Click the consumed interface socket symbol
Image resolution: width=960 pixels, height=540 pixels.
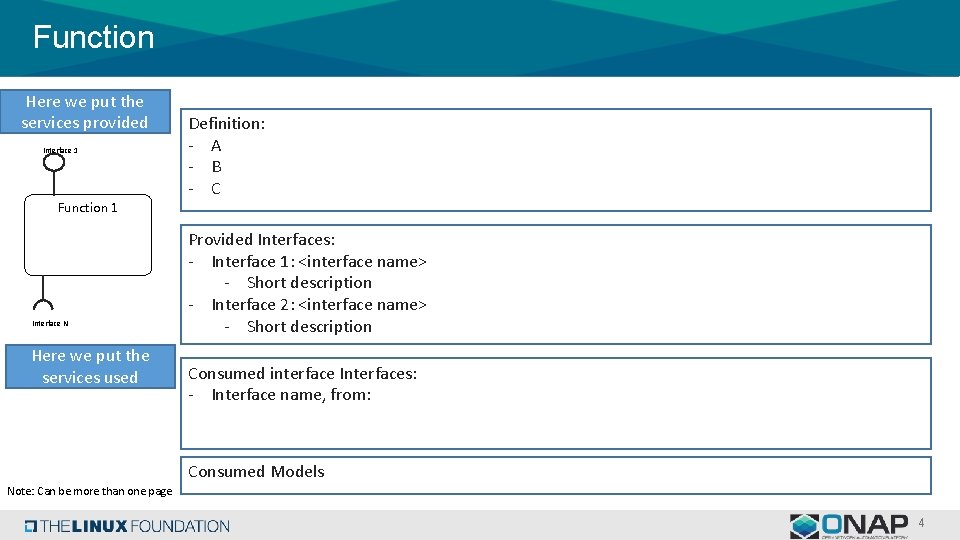point(43,304)
